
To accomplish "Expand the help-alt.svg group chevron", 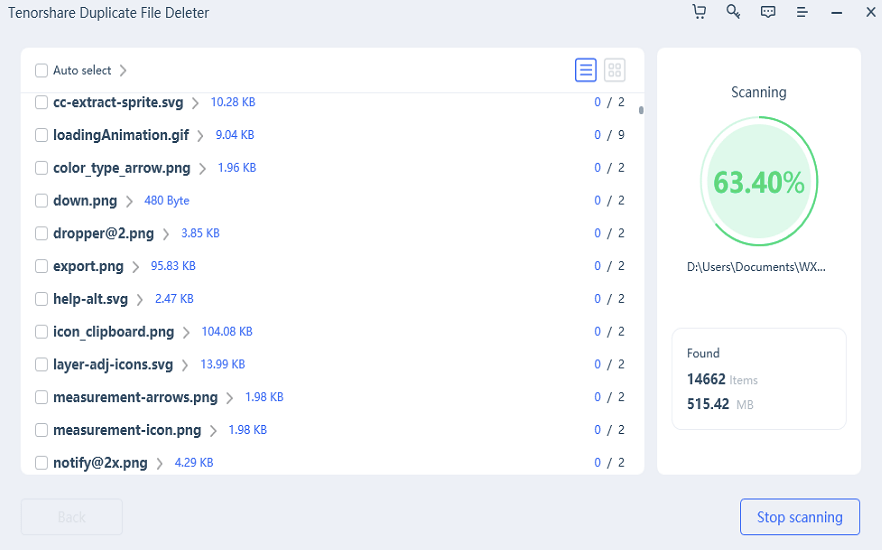I will [139, 299].
